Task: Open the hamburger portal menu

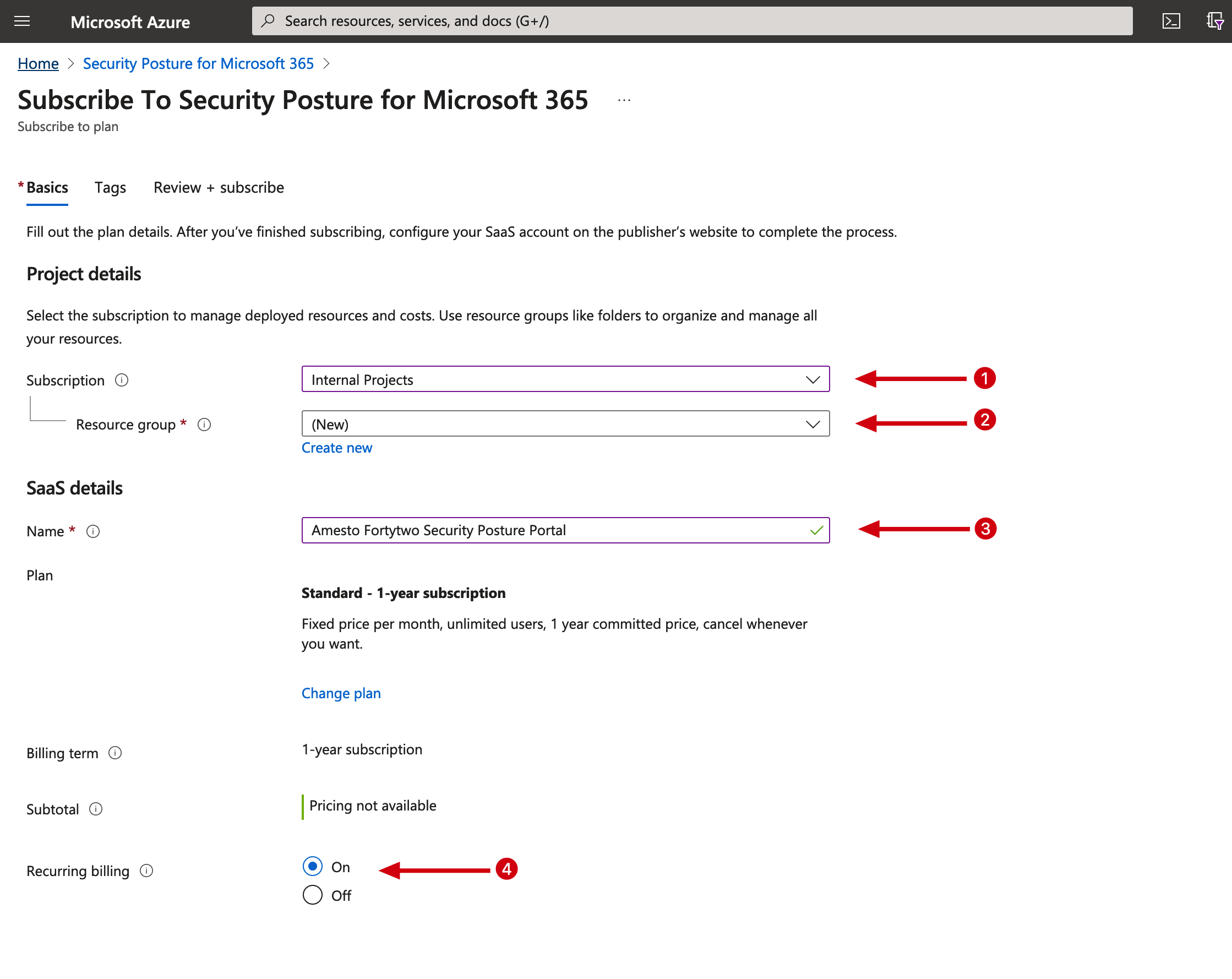Action: tap(21, 21)
